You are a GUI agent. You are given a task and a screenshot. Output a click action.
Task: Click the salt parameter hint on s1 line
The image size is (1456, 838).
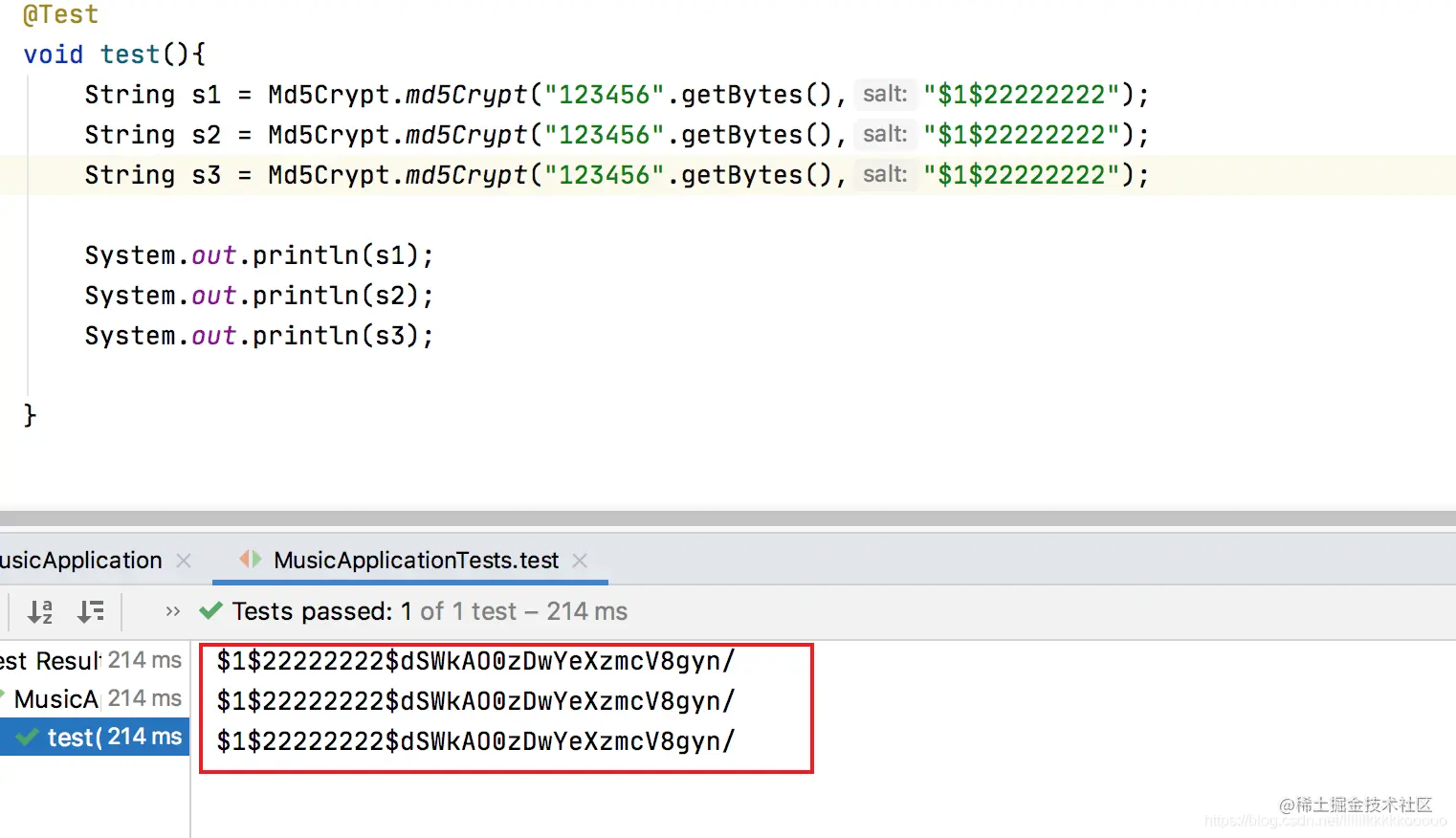point(885,94)
